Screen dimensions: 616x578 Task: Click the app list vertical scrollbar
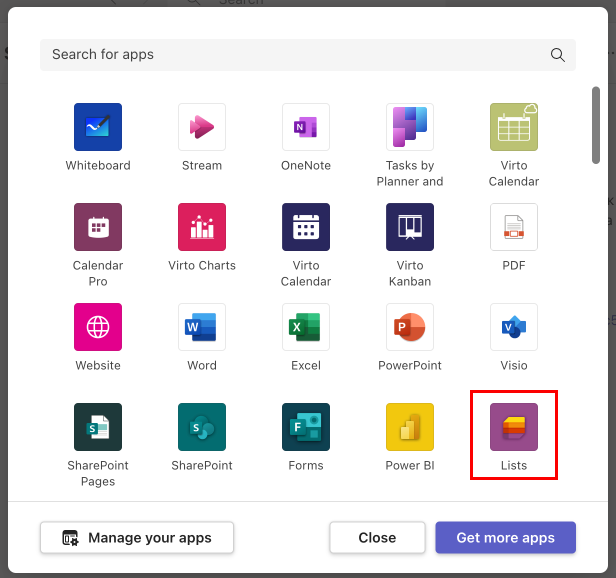click(x=596, y=125)
